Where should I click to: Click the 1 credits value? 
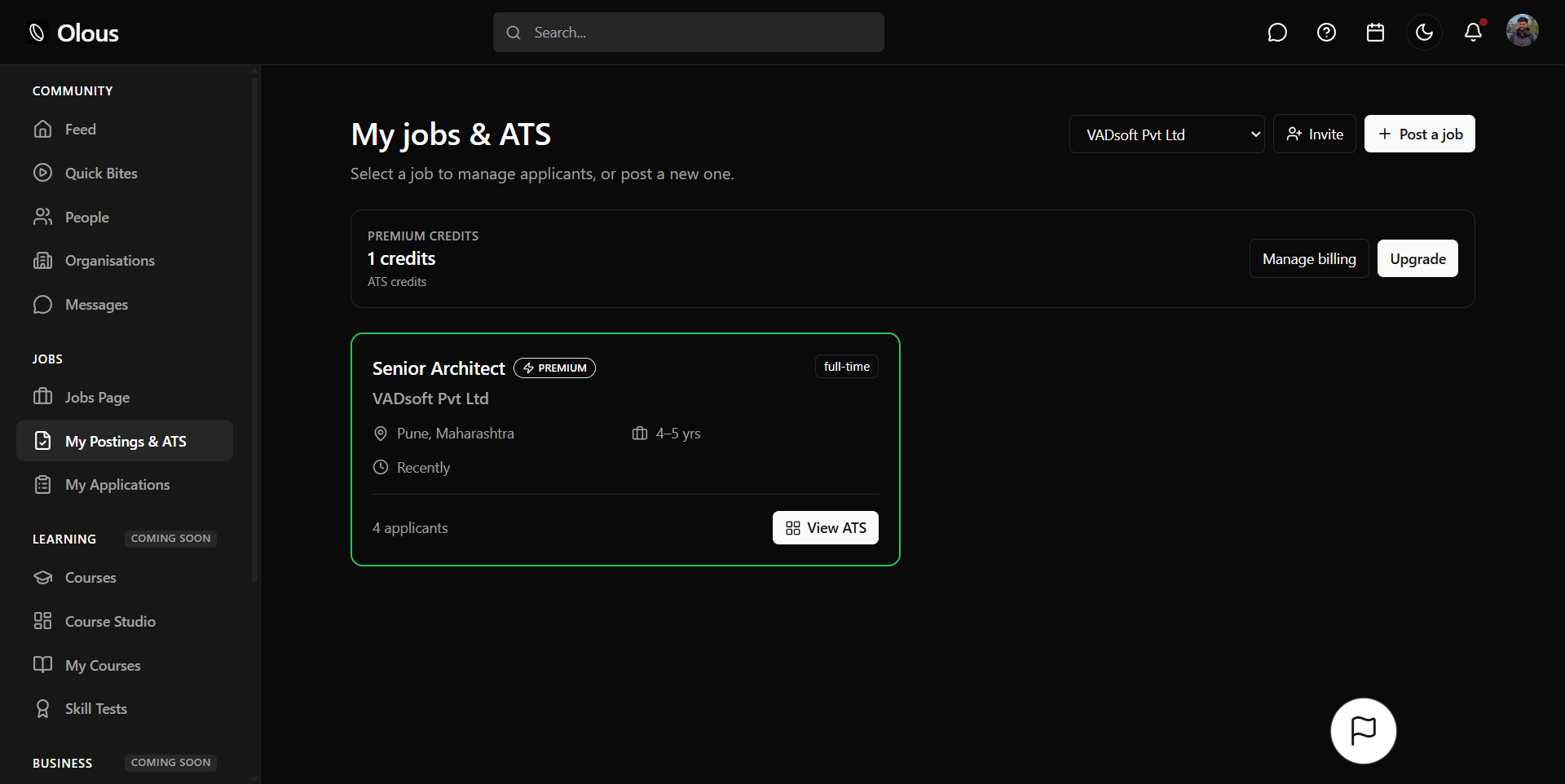(401, 258)
